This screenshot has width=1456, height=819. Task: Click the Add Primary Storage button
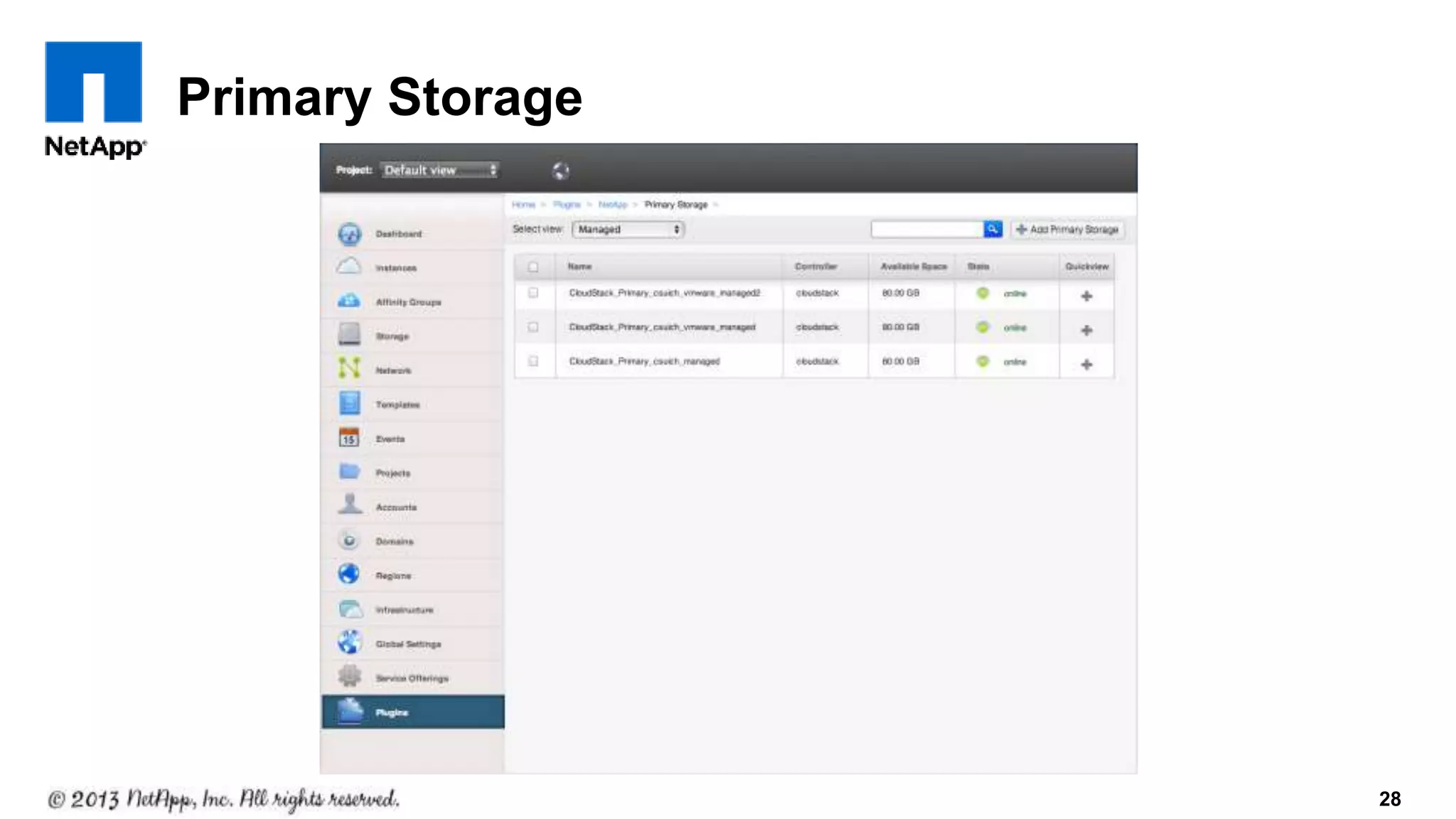[x=1068, y=229]
